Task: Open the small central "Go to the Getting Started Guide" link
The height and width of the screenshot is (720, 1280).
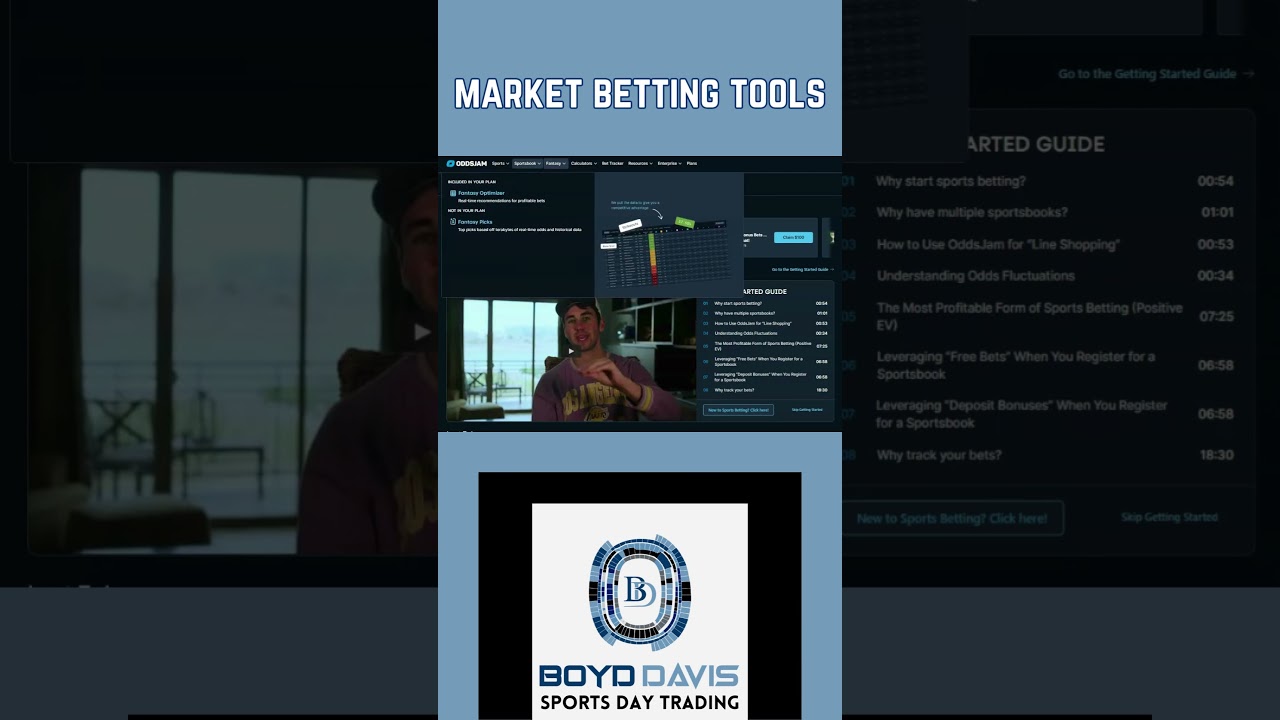Action: [x=802, y=270]
